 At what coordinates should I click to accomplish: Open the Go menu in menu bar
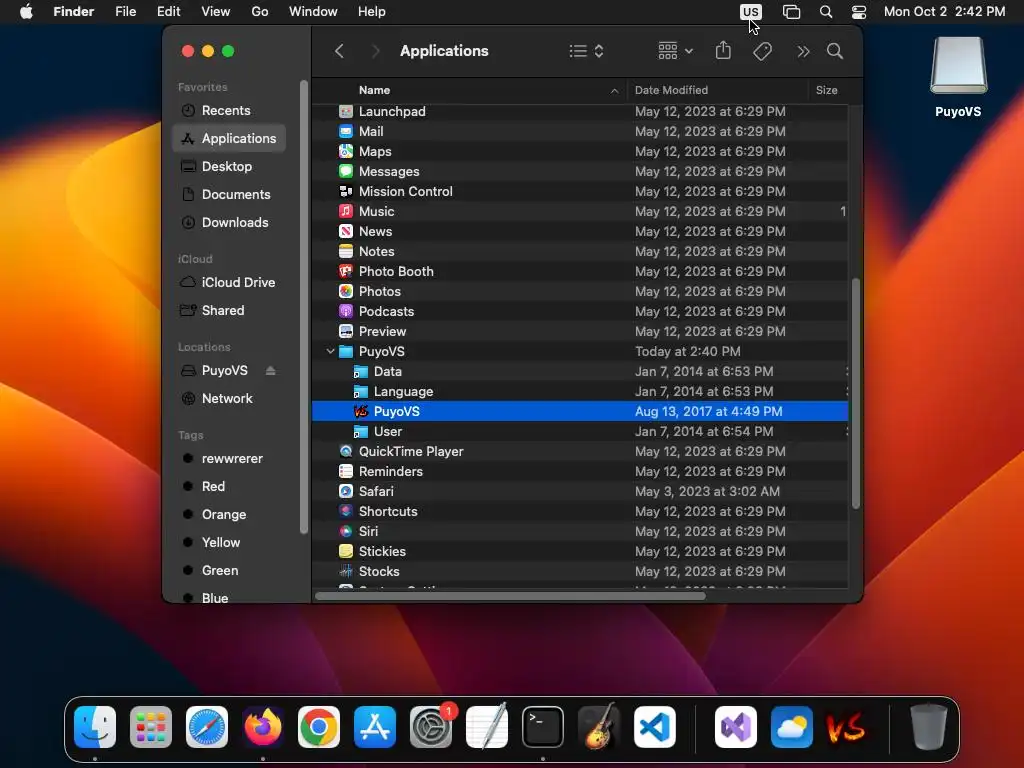point(260,12)
